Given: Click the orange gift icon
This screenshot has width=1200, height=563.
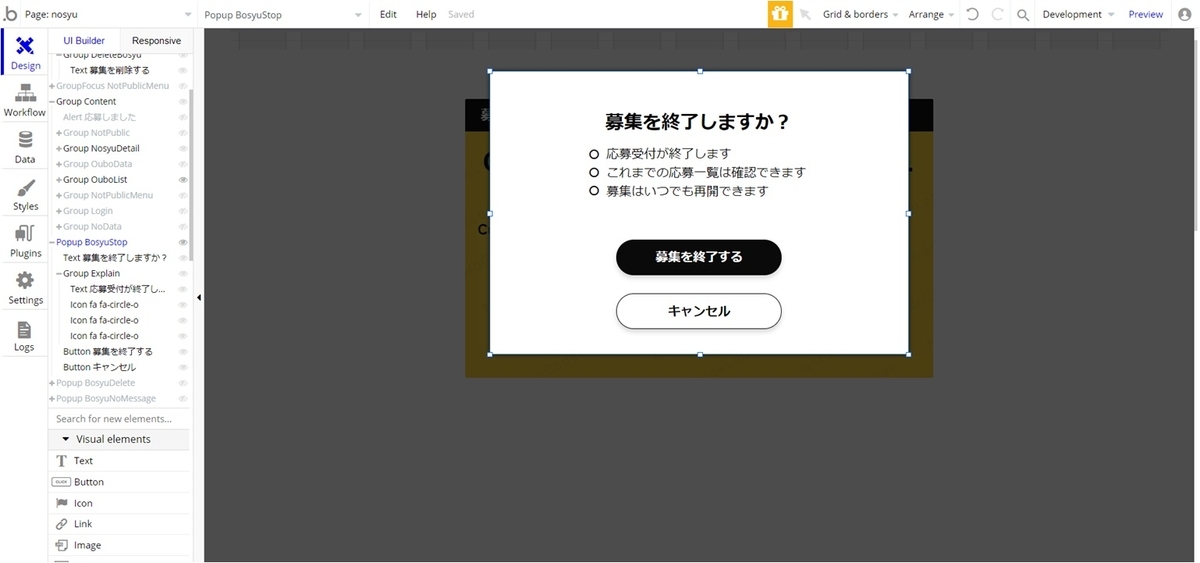Looking at the screenshot, I should [x=780, y=14].
